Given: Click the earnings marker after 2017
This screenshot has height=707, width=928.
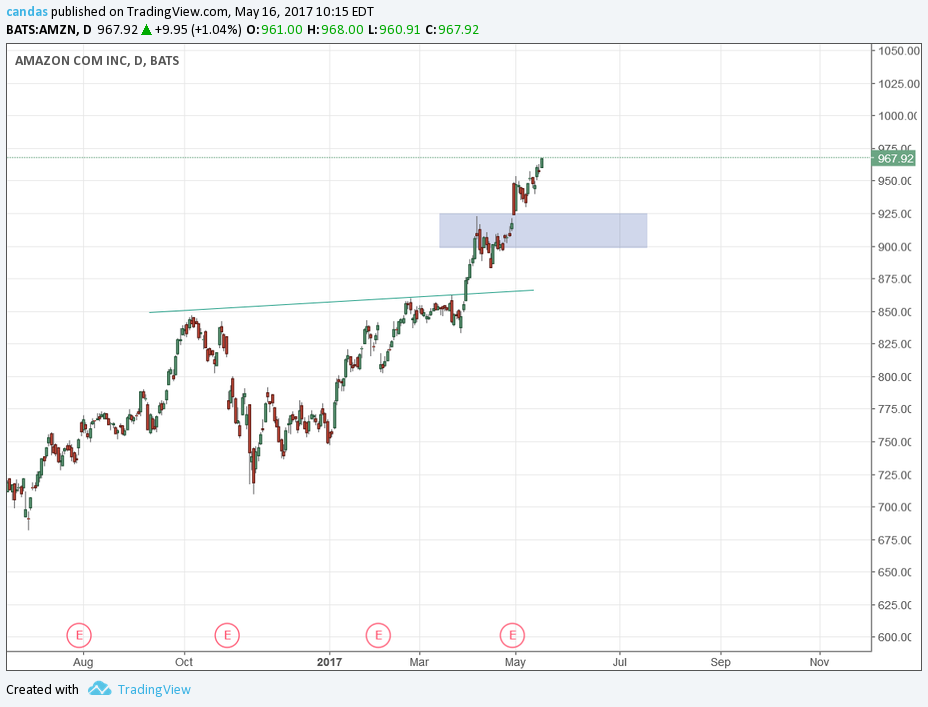Looking at the screenshot, I should pyautogui.click(x=378, y=635).
